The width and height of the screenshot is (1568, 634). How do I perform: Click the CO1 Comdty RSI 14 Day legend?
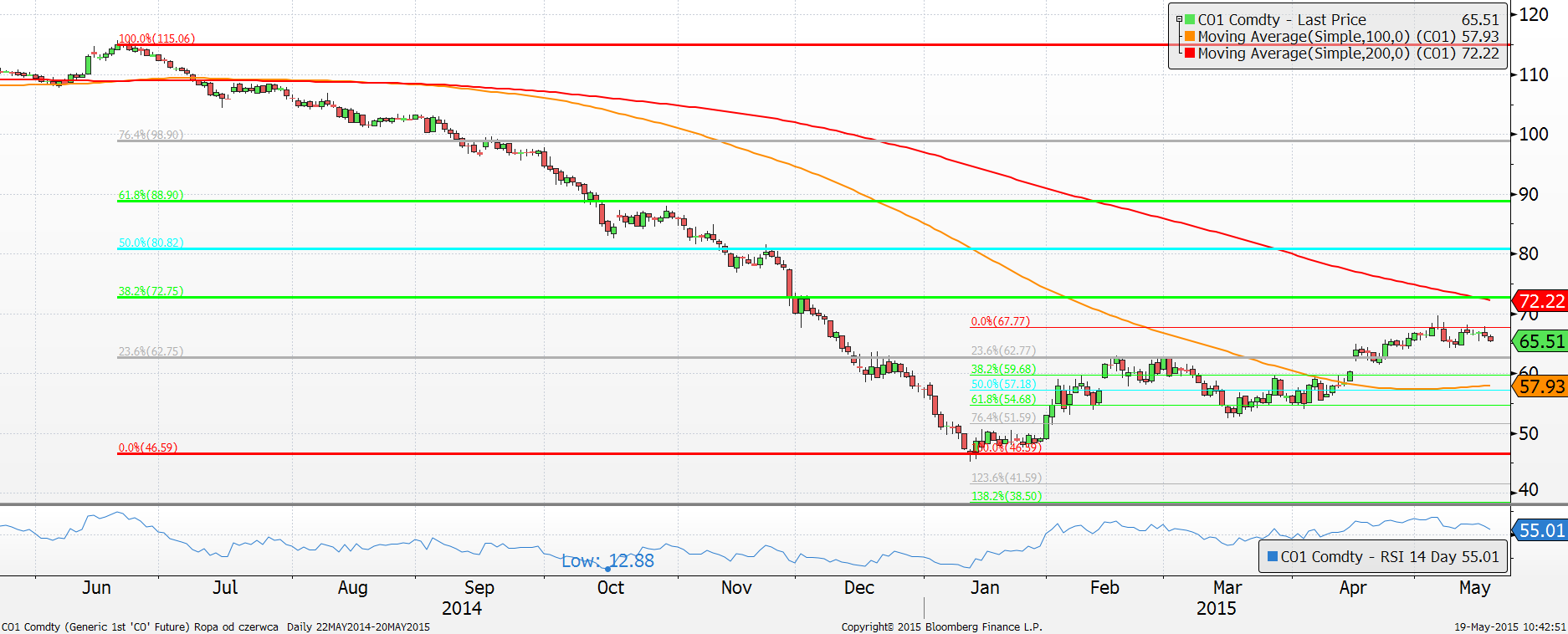pos(1383,557)
